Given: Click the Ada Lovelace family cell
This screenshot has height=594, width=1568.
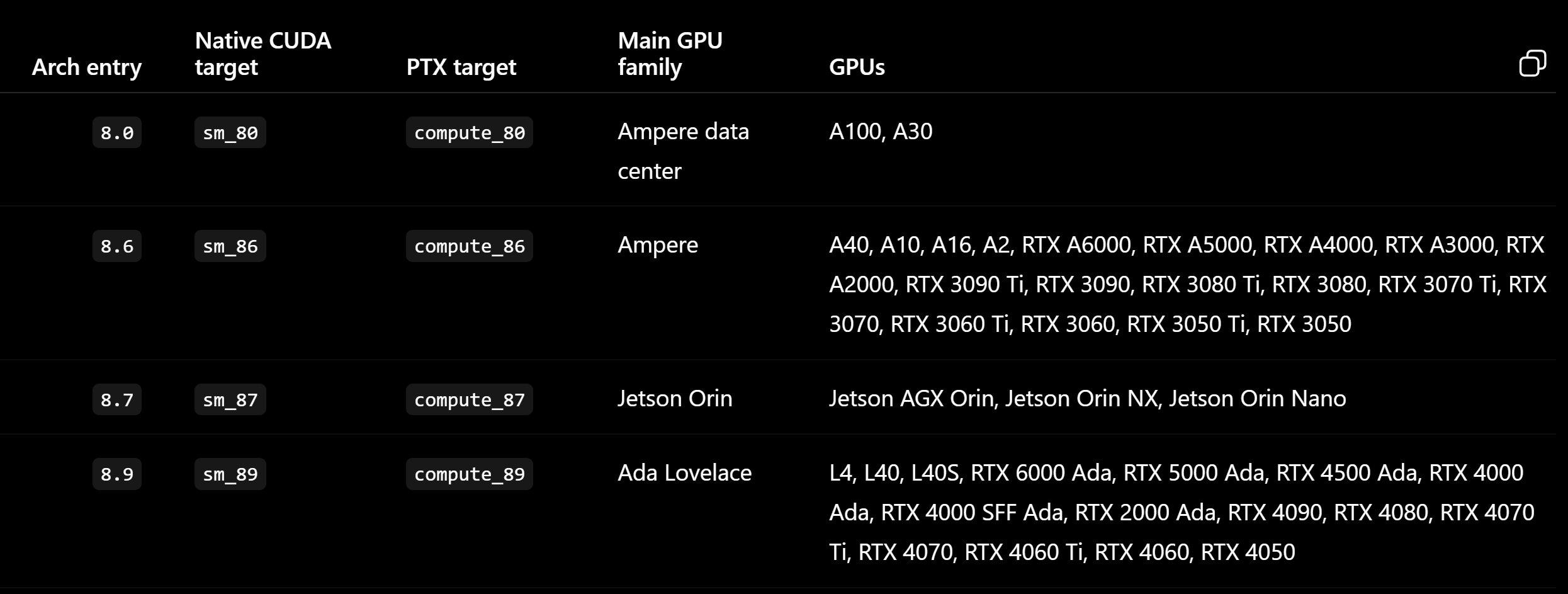Looking at the screenshot, I should pyautogui.click(x=685, y=472).
